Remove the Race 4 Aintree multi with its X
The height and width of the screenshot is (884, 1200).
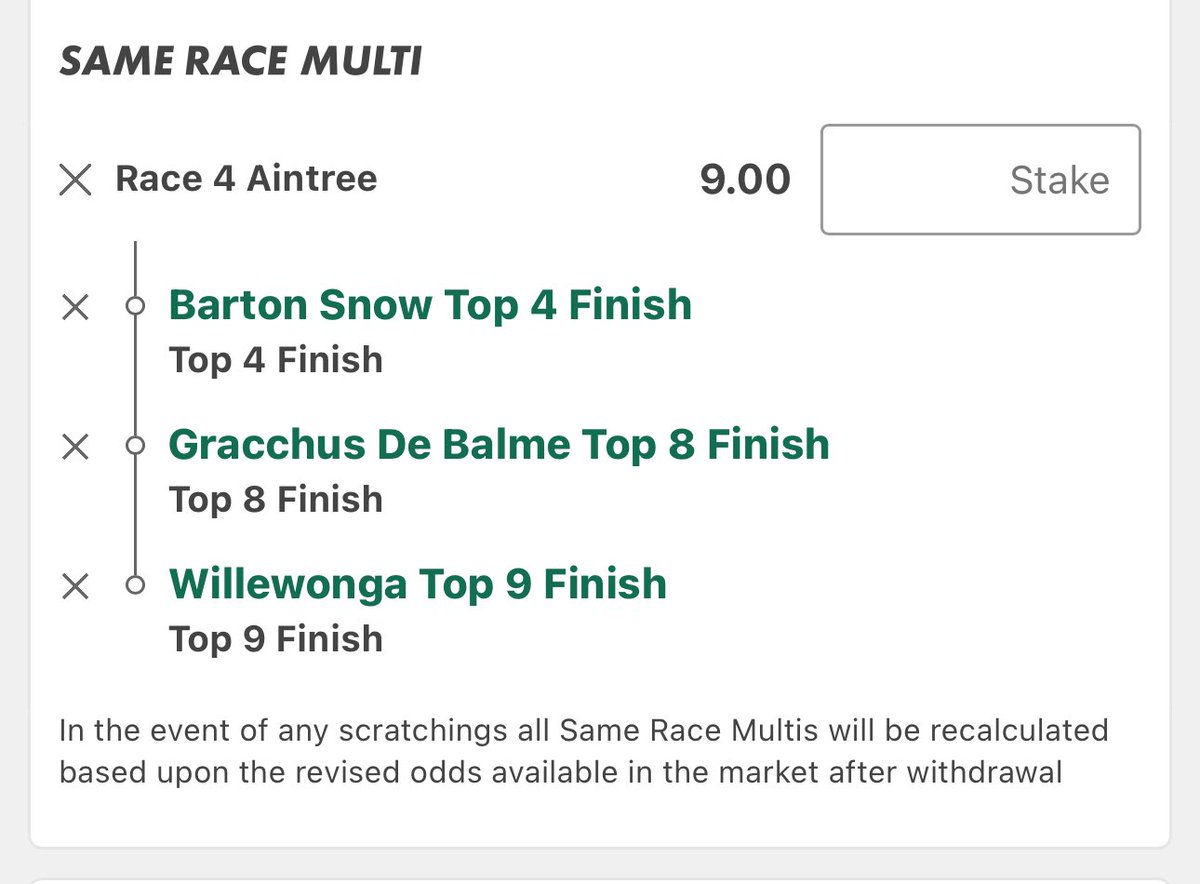pos(76,180)
